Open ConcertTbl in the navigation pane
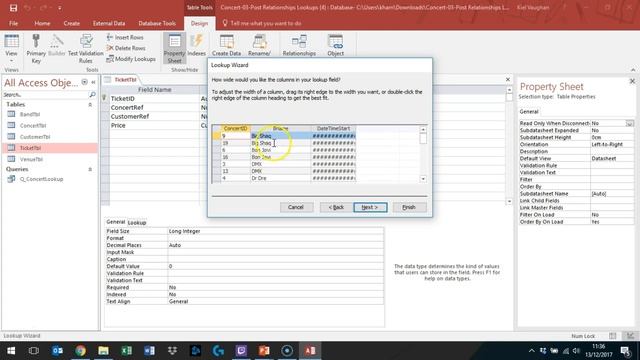The width and height of the screenshot is (640, 360). 33,125
